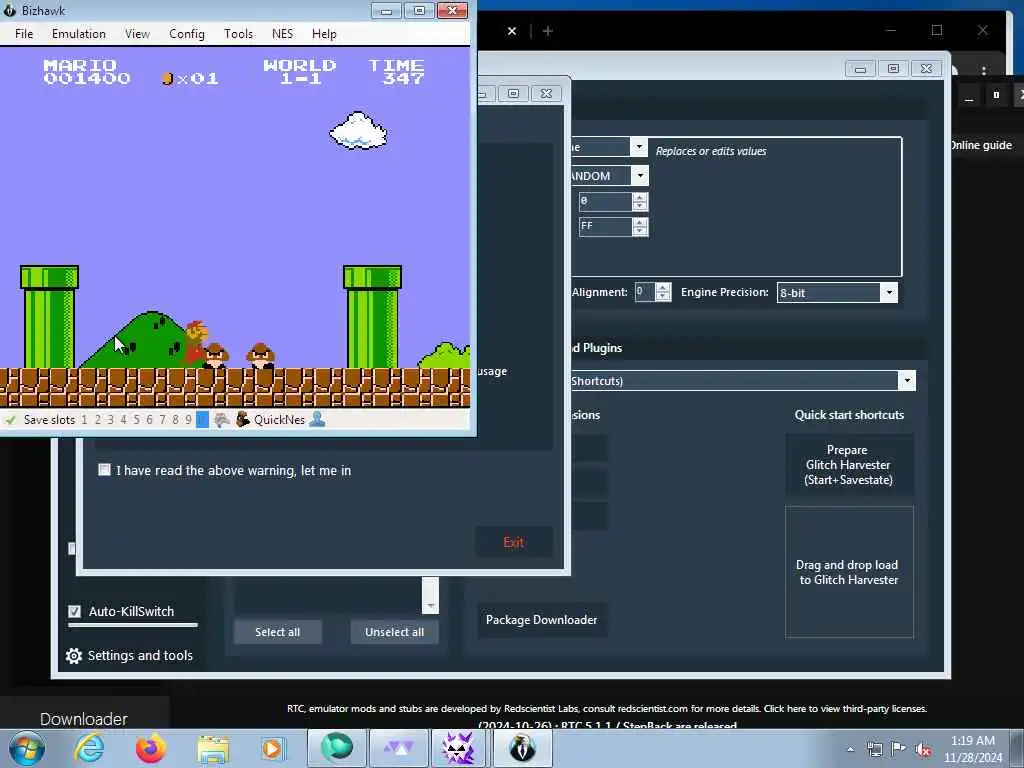This screenshot has width=1024, height=768.
Task: Open the dropdown above RANDOM
Action: pyautogui.click(x=639, y=146)
